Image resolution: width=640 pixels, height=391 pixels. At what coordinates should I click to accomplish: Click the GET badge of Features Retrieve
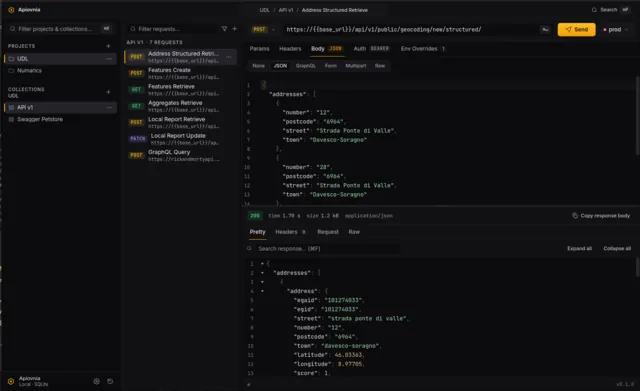coord(136,89)
